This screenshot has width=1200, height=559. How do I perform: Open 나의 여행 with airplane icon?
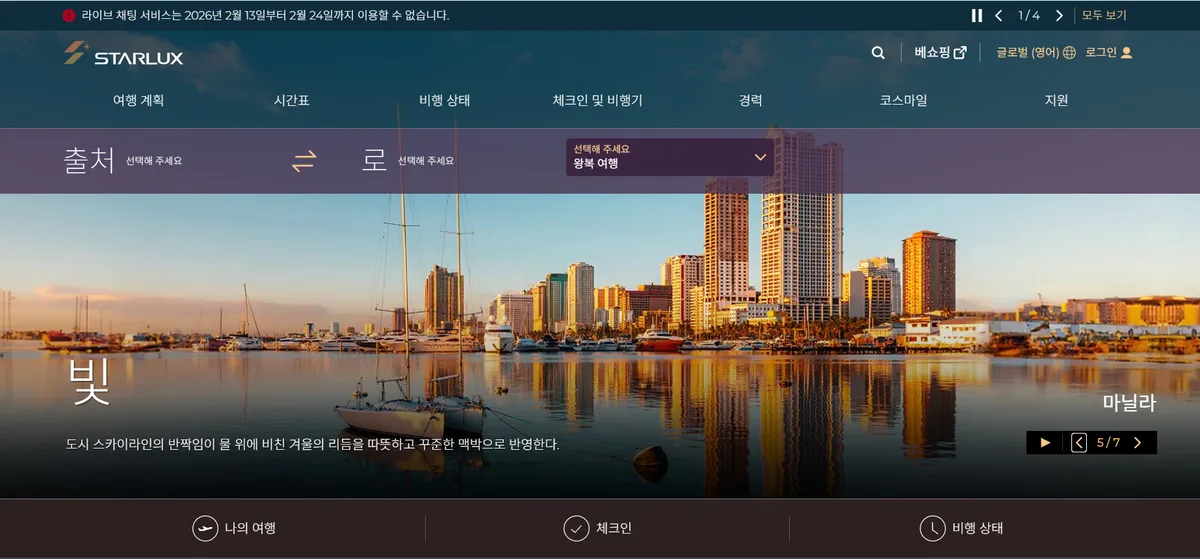[234, 528]
